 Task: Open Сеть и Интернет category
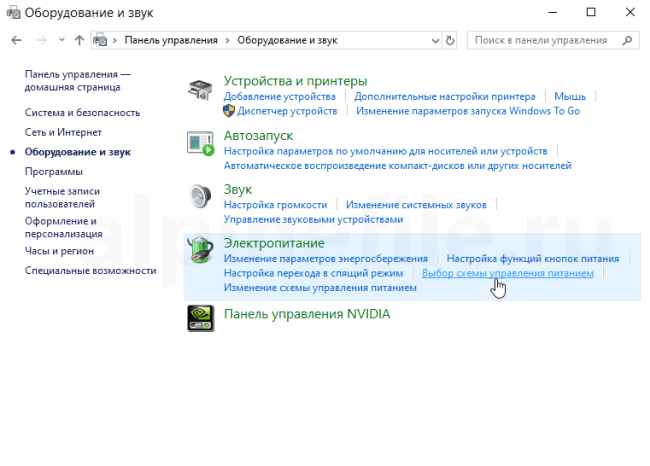click(x=63, y=132)
